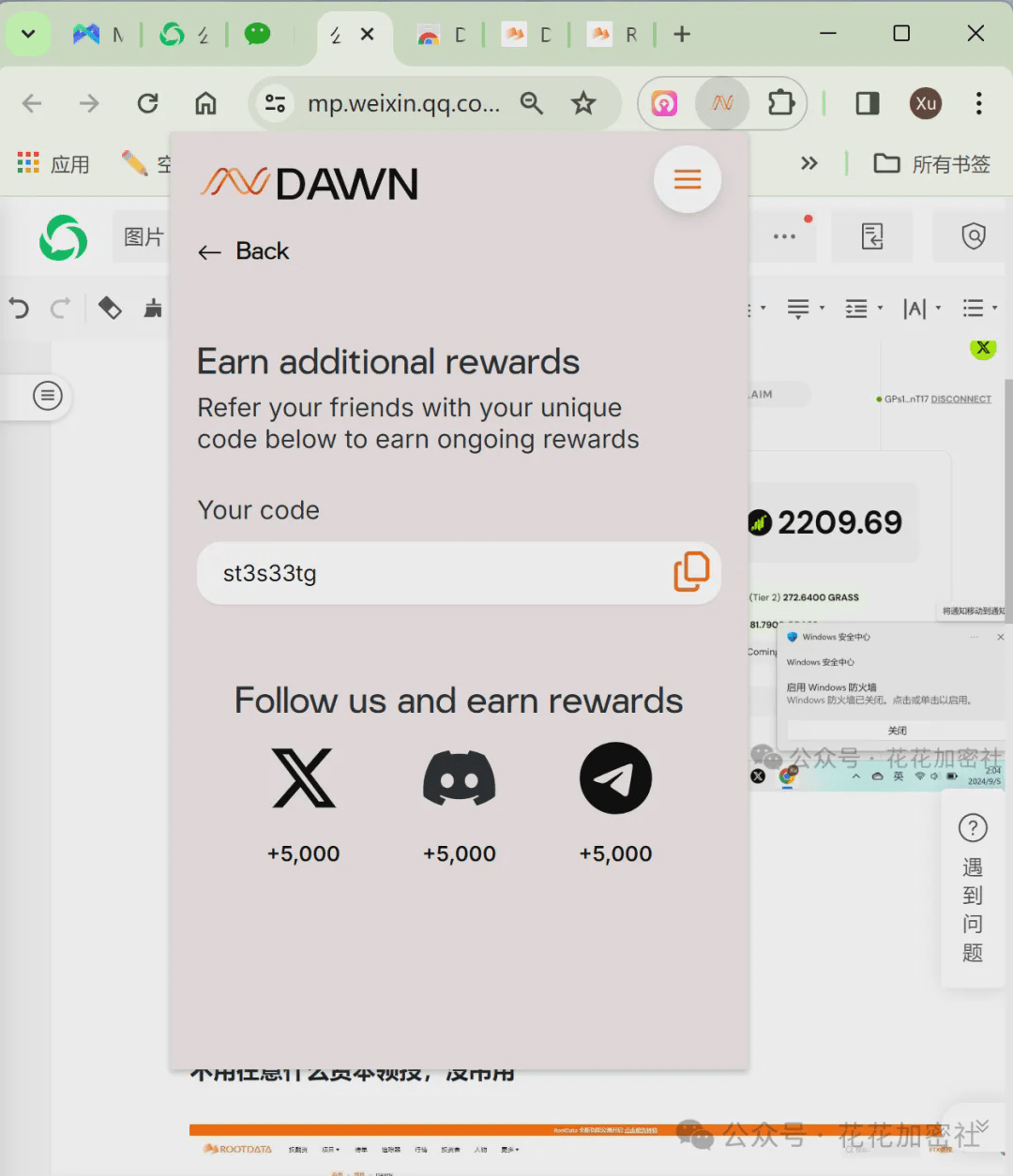Click the green X badge
Screen dimensions: 1013x1176
click(983, 347)
